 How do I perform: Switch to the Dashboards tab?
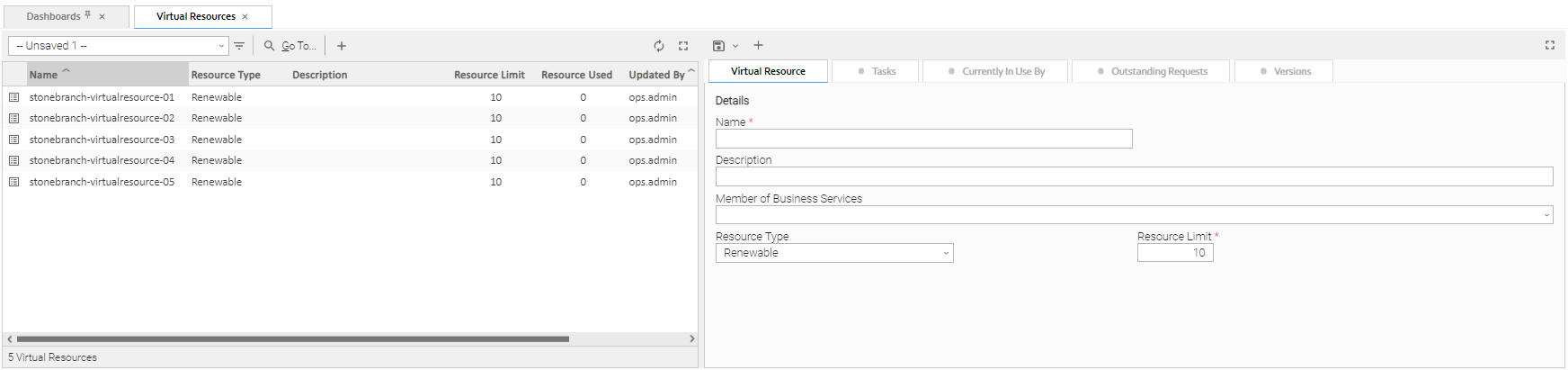click(53, 16)
